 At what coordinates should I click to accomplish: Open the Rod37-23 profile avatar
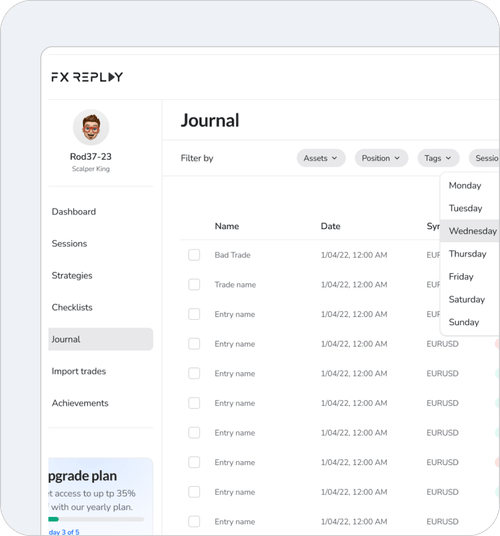[91, 127]
